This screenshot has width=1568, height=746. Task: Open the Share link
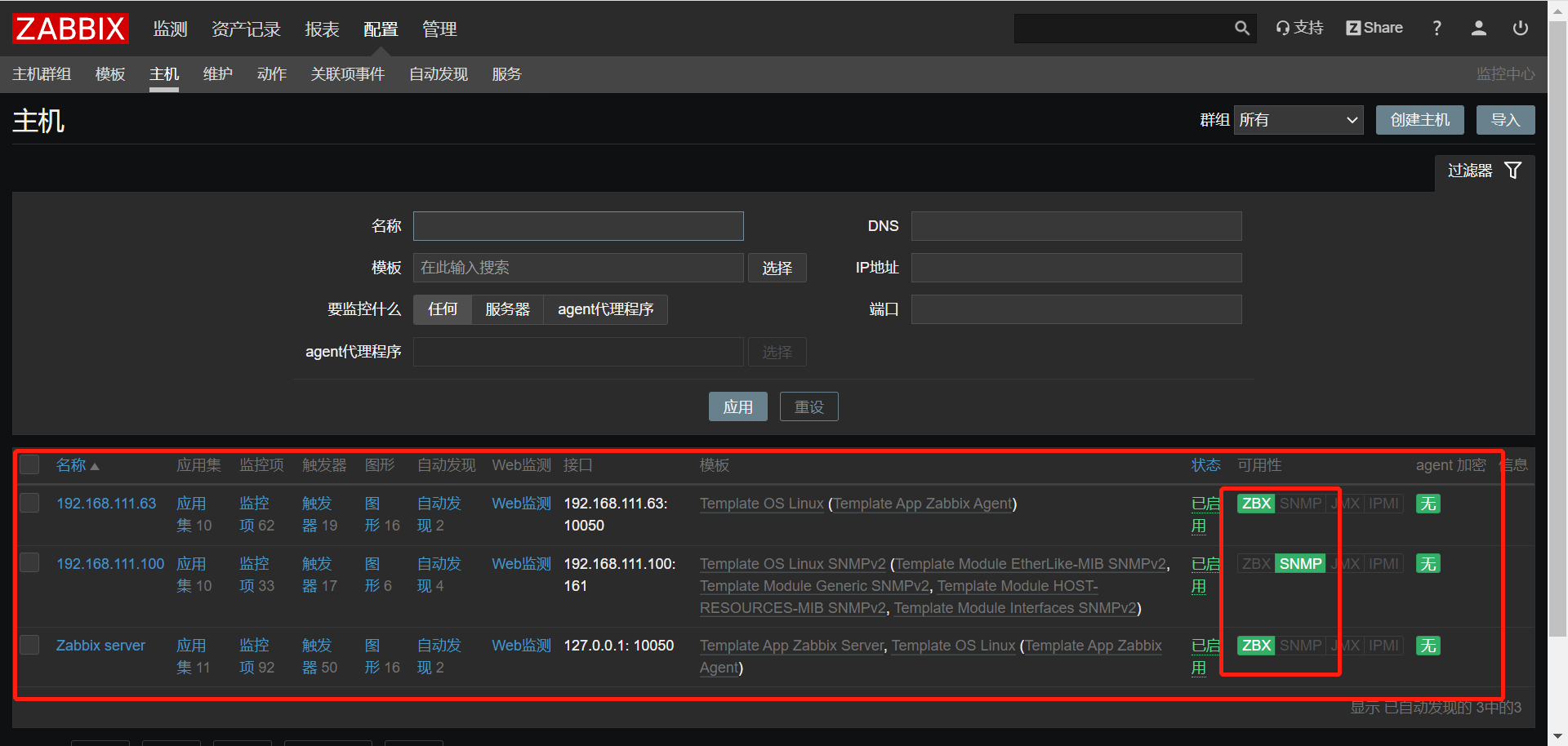coord(1374,28)
